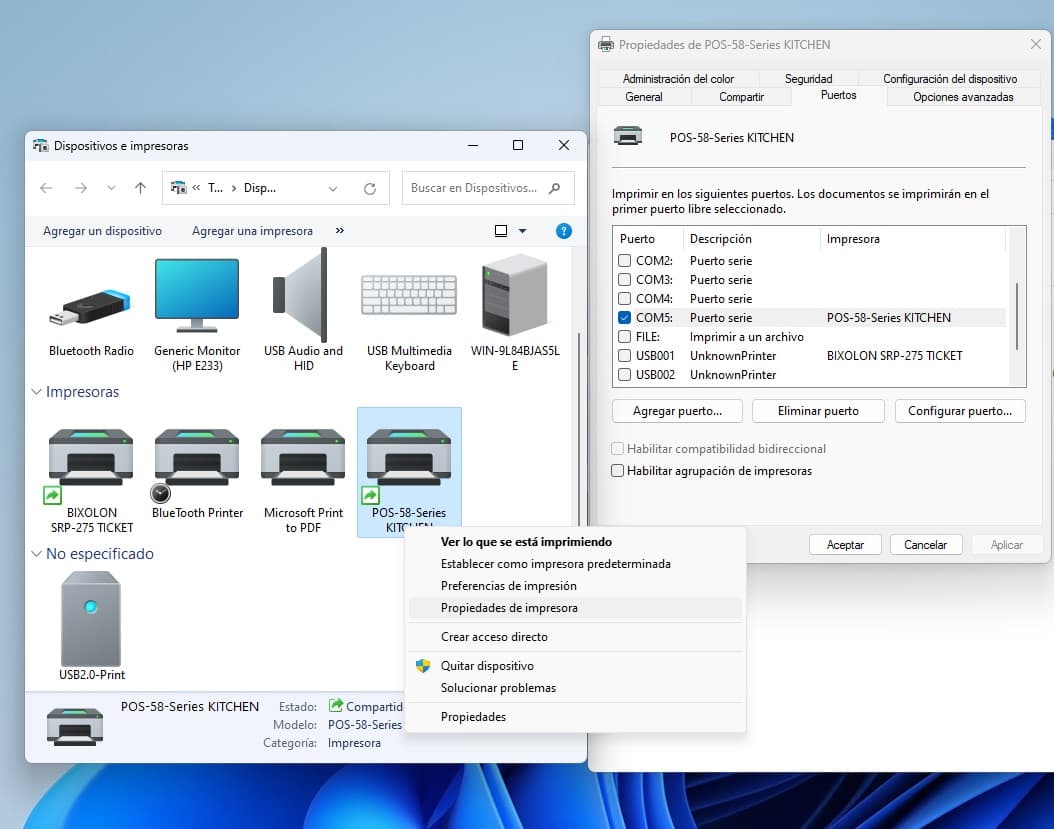Show more toolbar commands chevron
1054x829 pixels.
click(339, 231)
